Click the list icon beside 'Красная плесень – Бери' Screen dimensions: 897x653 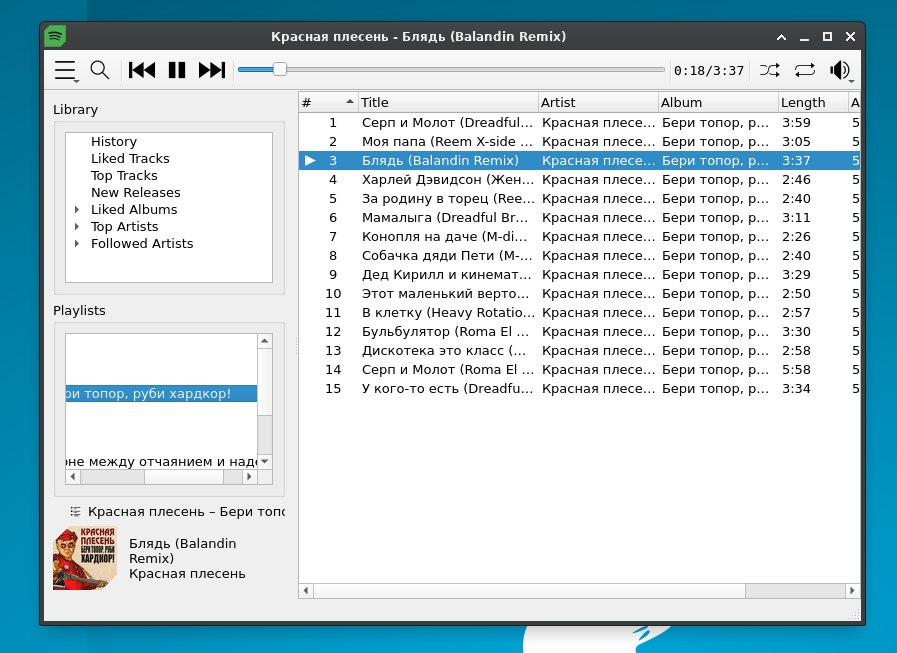[x=75, y=512]
